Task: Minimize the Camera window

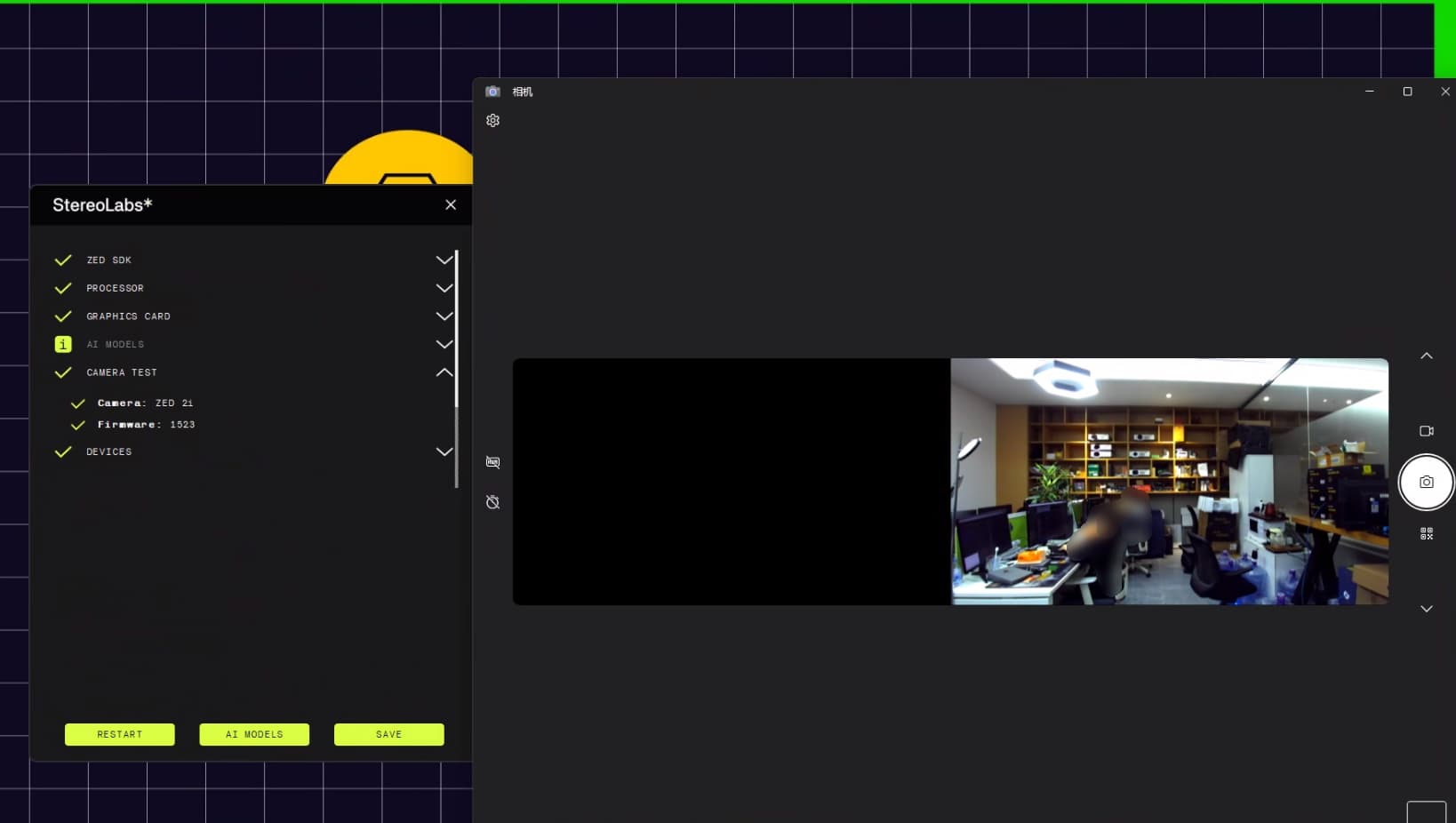Action: point(1369,92)
